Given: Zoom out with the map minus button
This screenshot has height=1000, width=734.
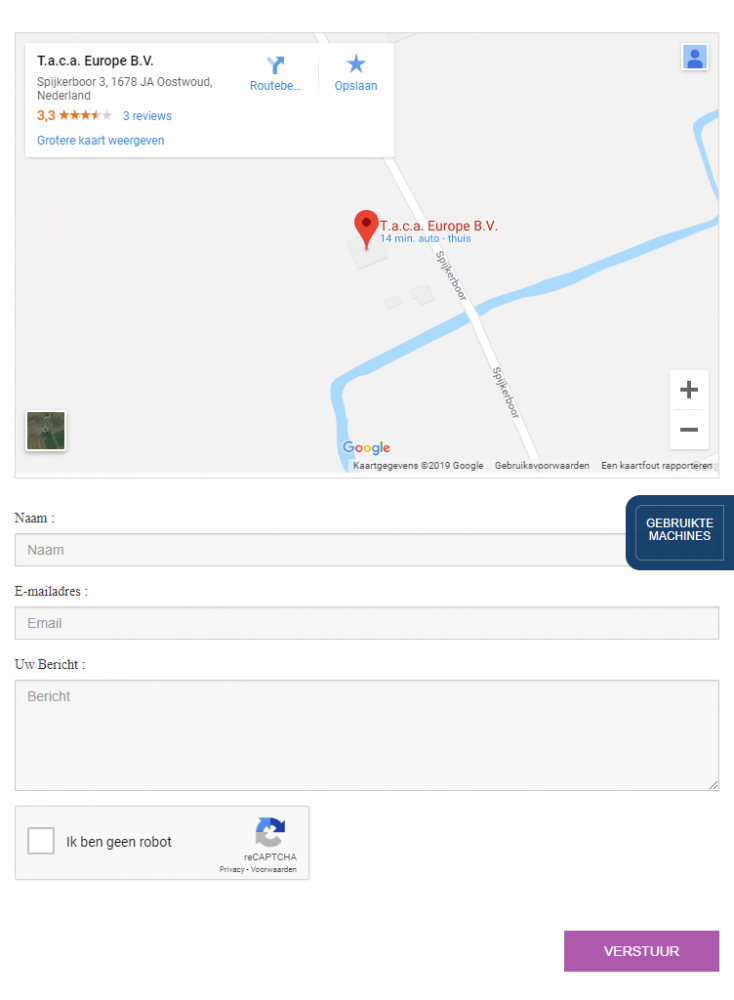Looking at the screenshot, I should click(x=689, y=429).
